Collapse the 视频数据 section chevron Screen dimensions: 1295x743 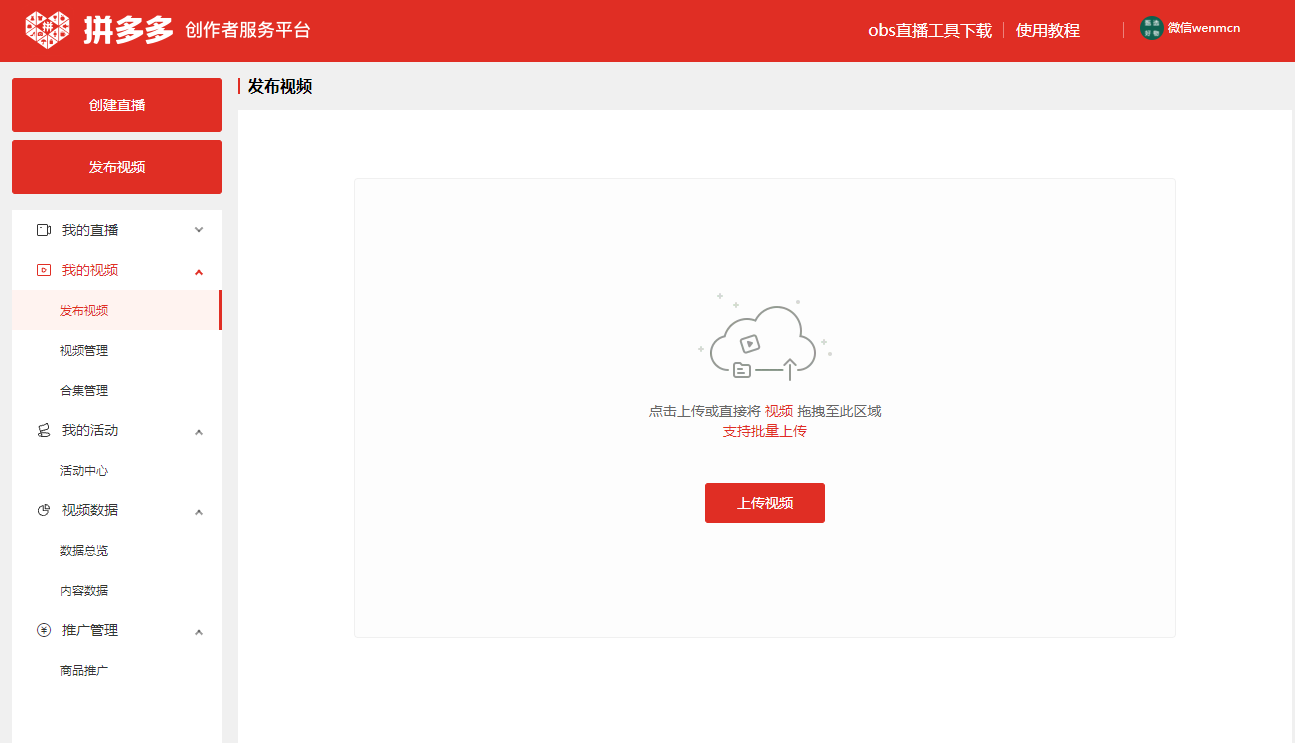[x=199, y=512]
